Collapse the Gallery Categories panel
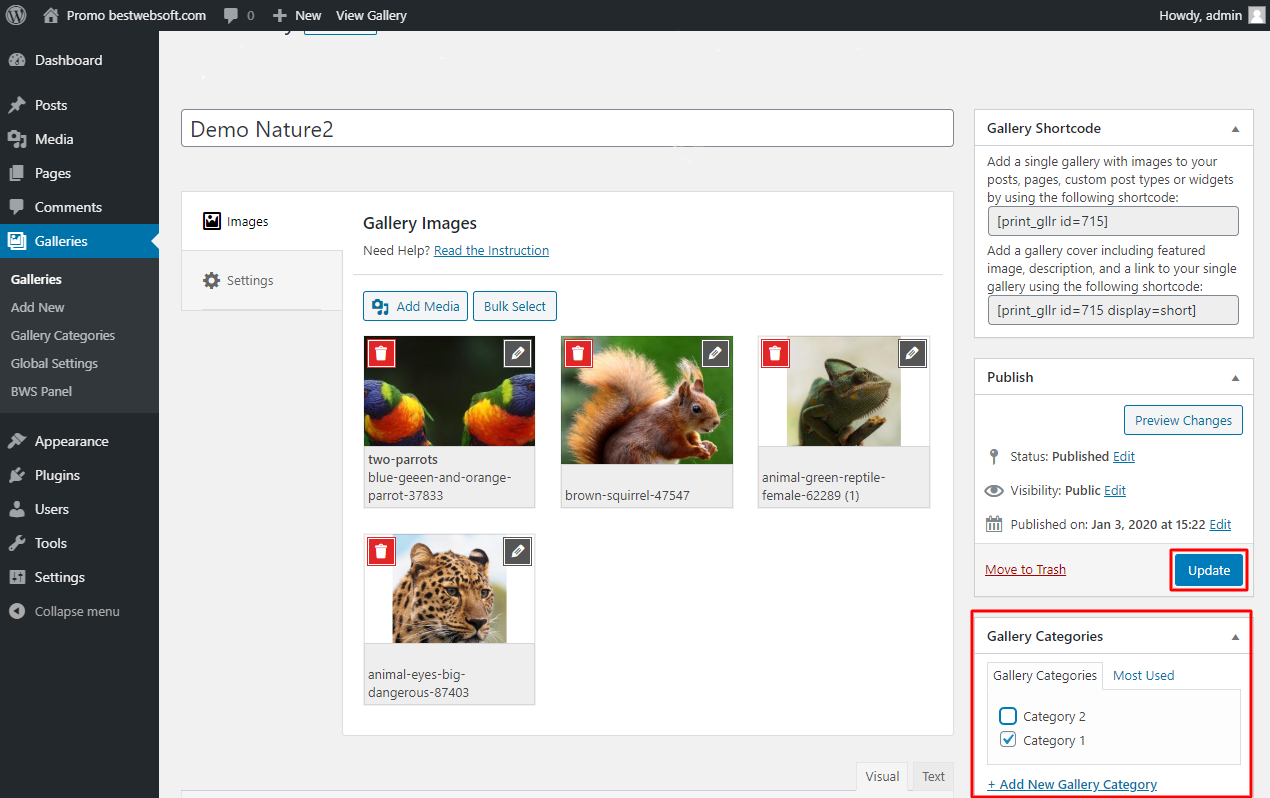The image size is (1270, 798). (x=1235, y=637)
